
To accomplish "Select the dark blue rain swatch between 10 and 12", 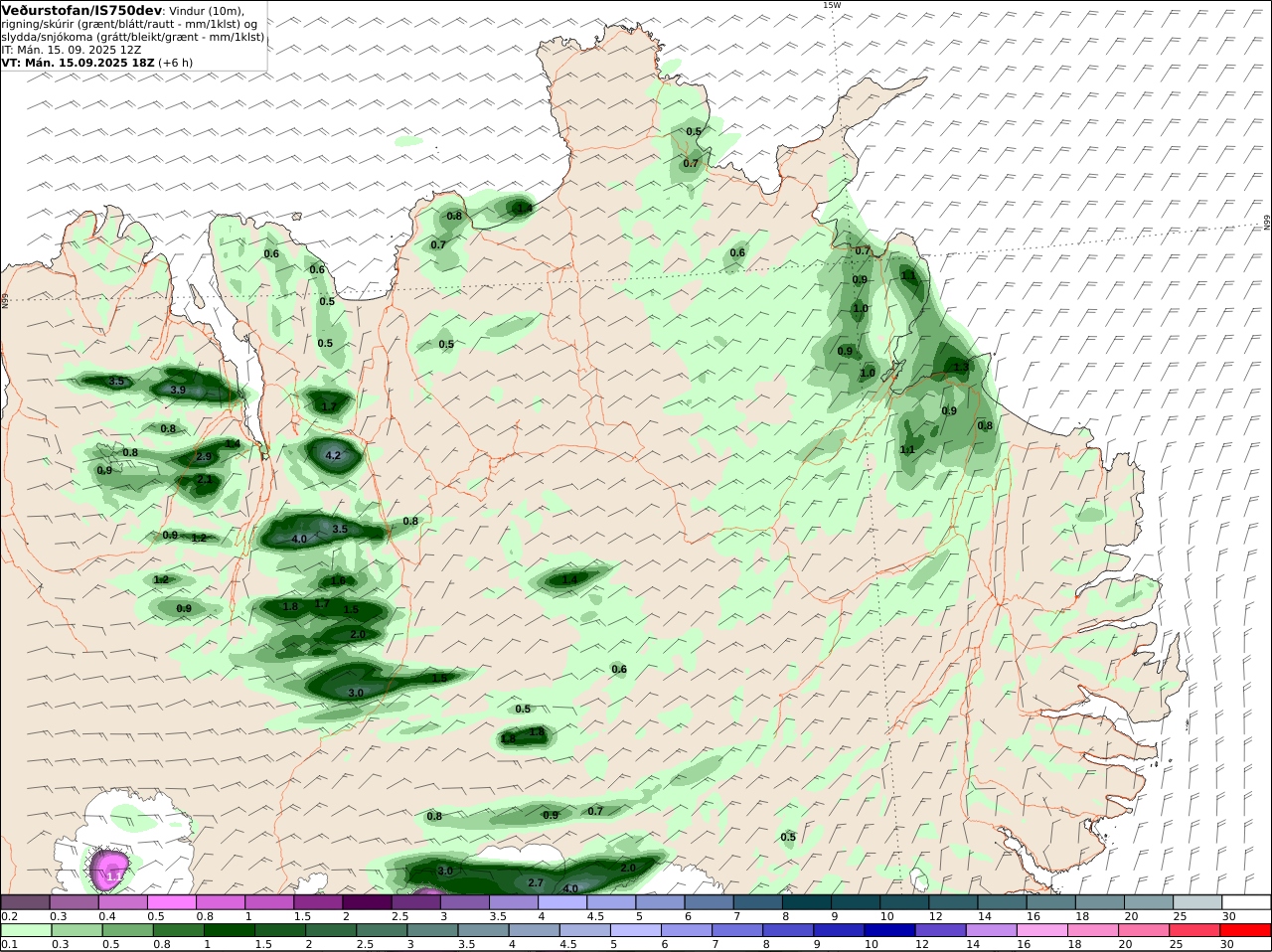I will [890, 930].
